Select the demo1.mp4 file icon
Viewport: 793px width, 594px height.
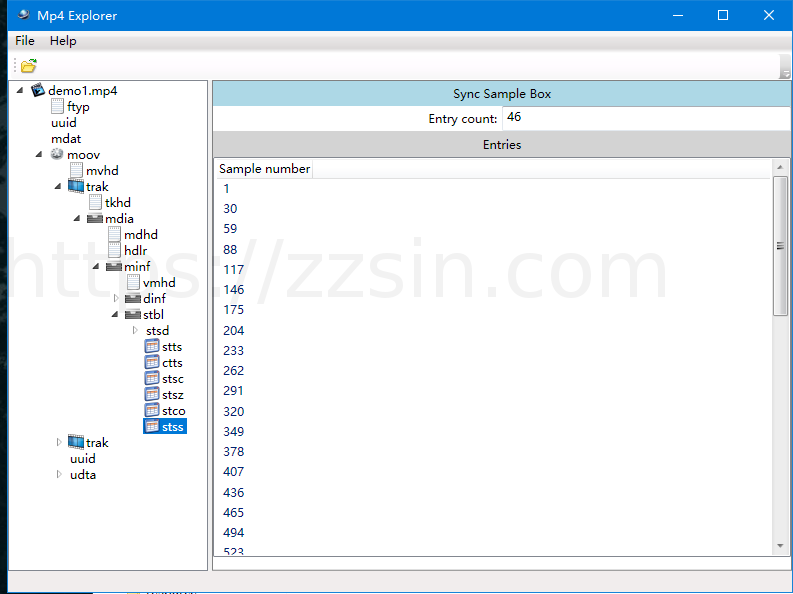38,91
